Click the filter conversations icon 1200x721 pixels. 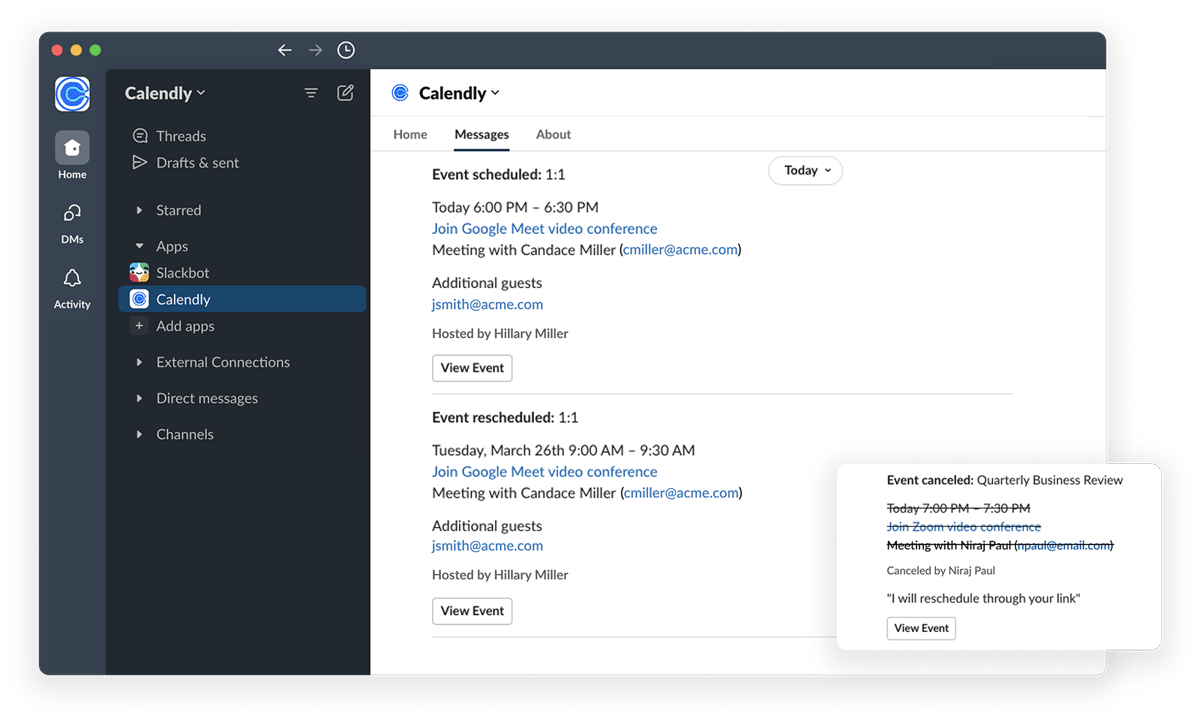[x=311, y=93]
